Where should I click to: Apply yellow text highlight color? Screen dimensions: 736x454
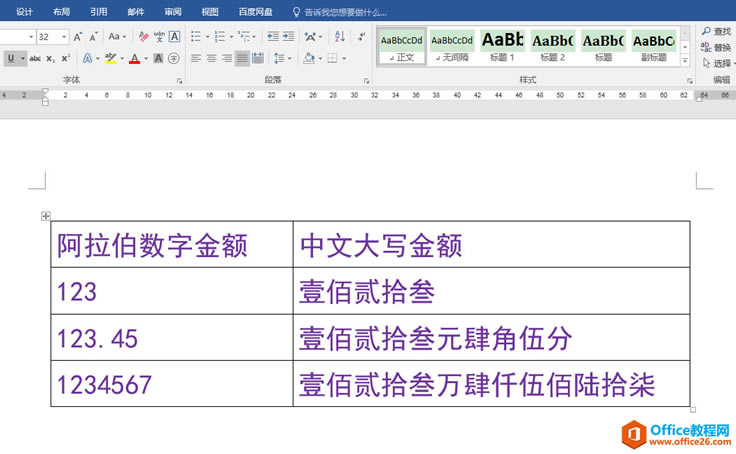110,58
